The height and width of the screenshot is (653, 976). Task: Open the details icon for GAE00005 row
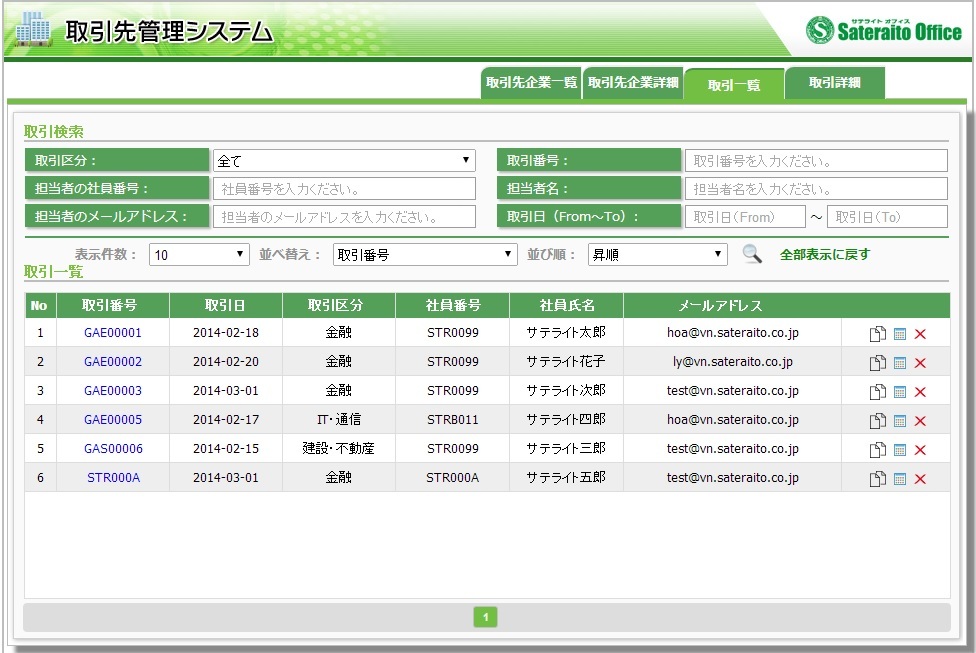[899, 421]
